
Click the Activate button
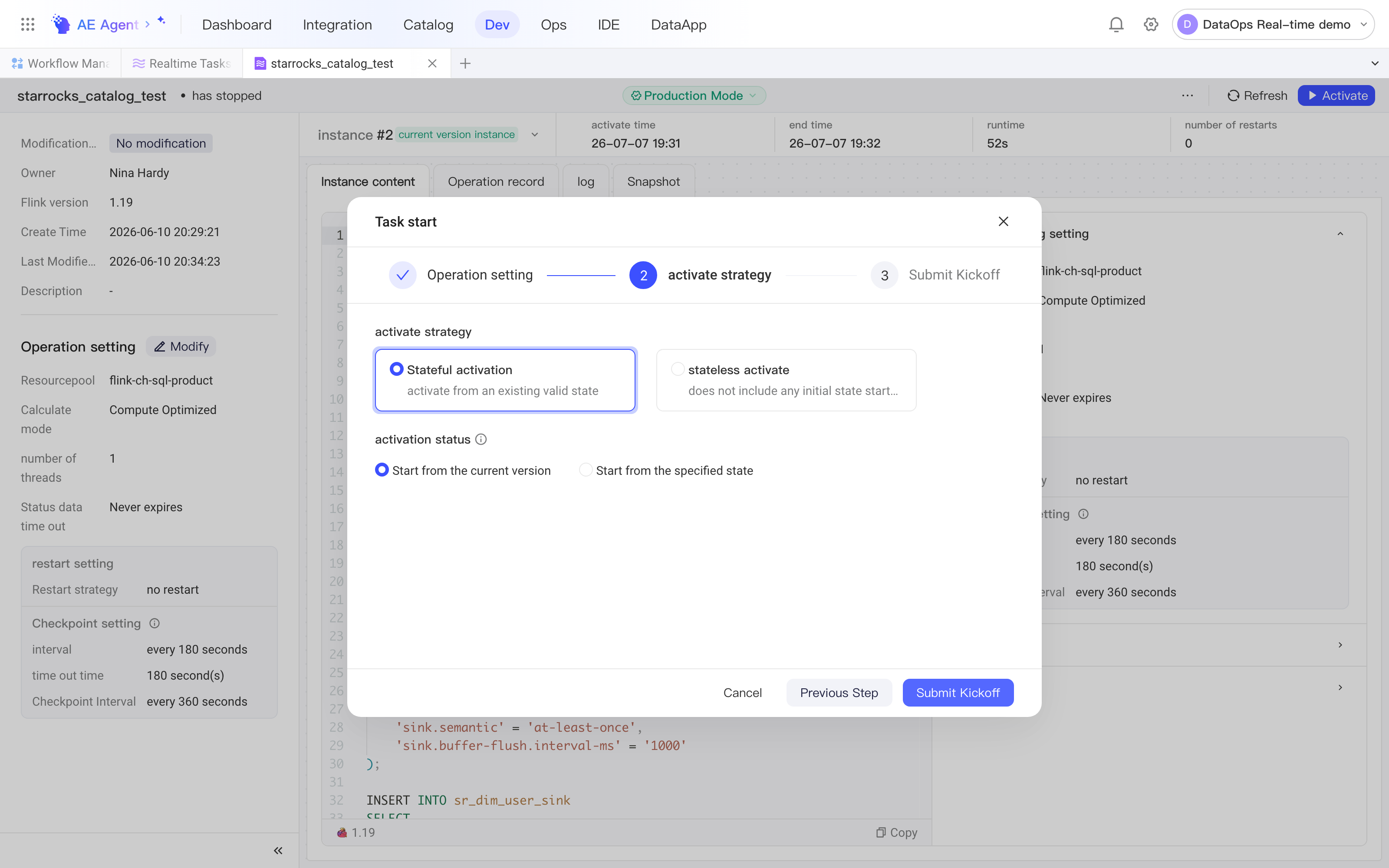pyautogui.click(x=1336, y=96)
